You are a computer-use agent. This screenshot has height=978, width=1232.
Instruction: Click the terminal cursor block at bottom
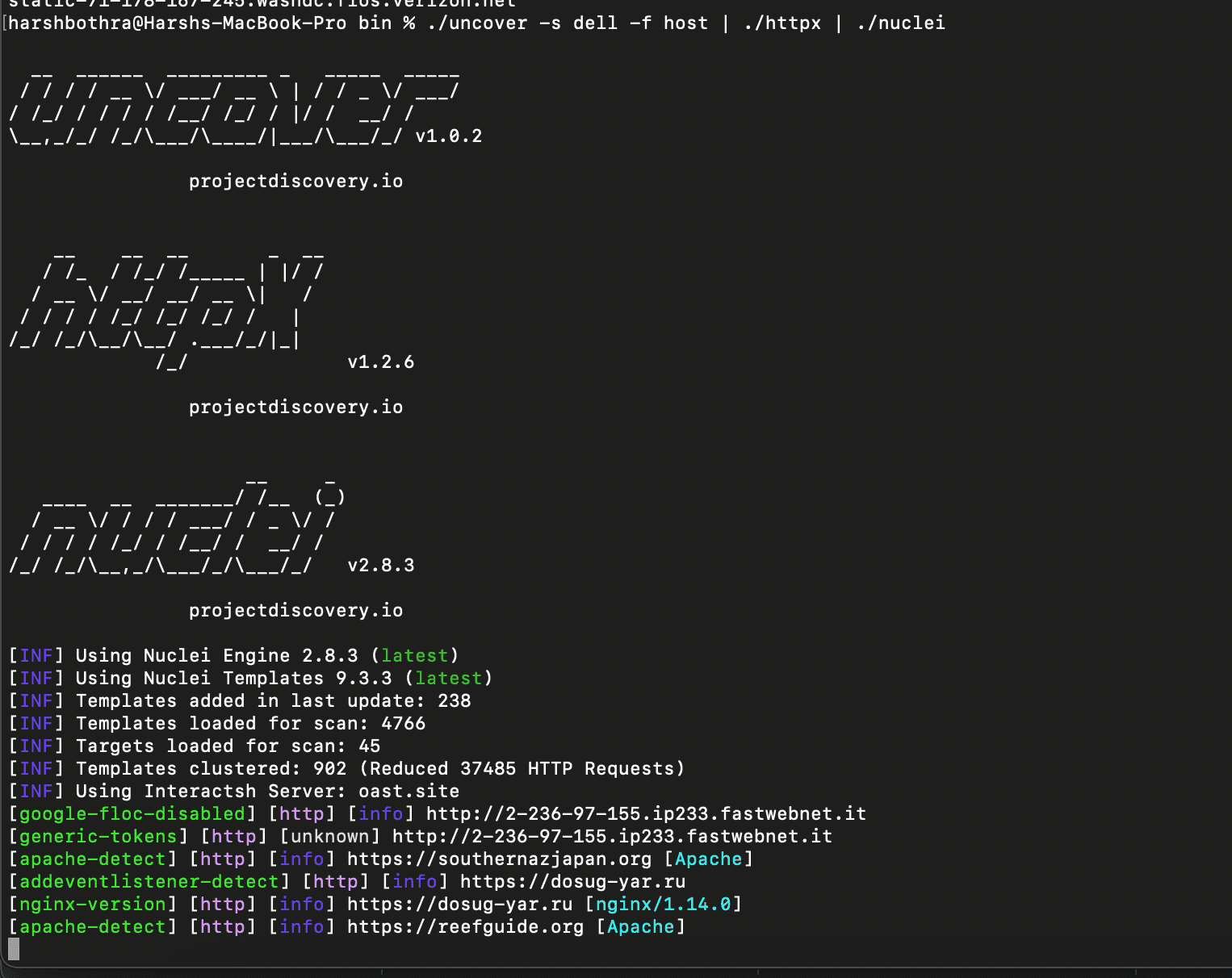[x=14, y=949]
